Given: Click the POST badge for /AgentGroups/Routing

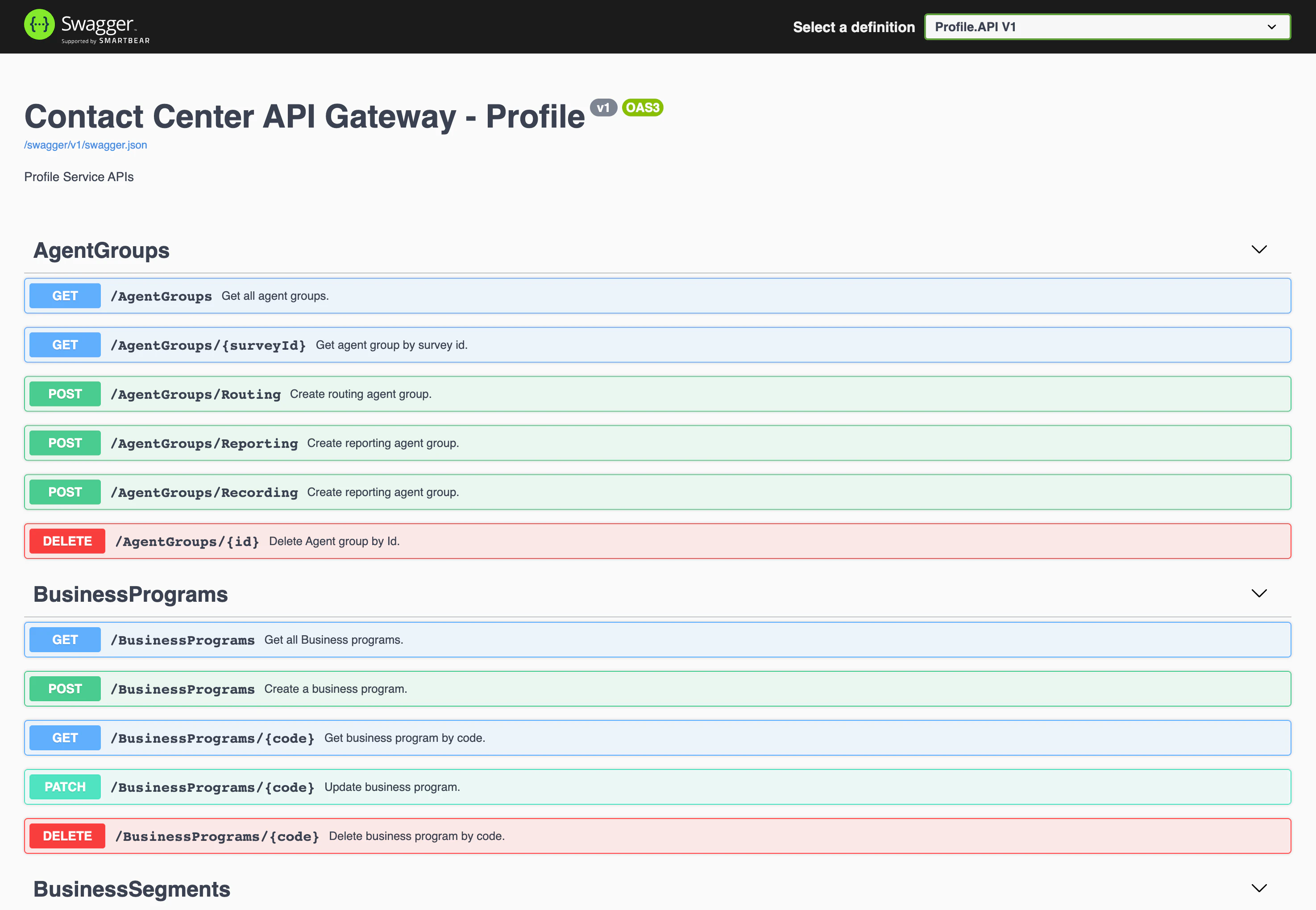Looking at the screenshot, I should coord(65,394).
